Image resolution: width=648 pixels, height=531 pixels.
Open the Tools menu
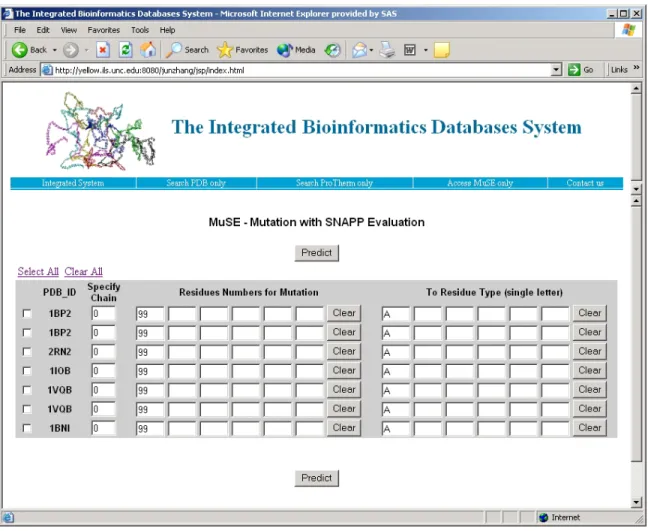pos(140,30)
